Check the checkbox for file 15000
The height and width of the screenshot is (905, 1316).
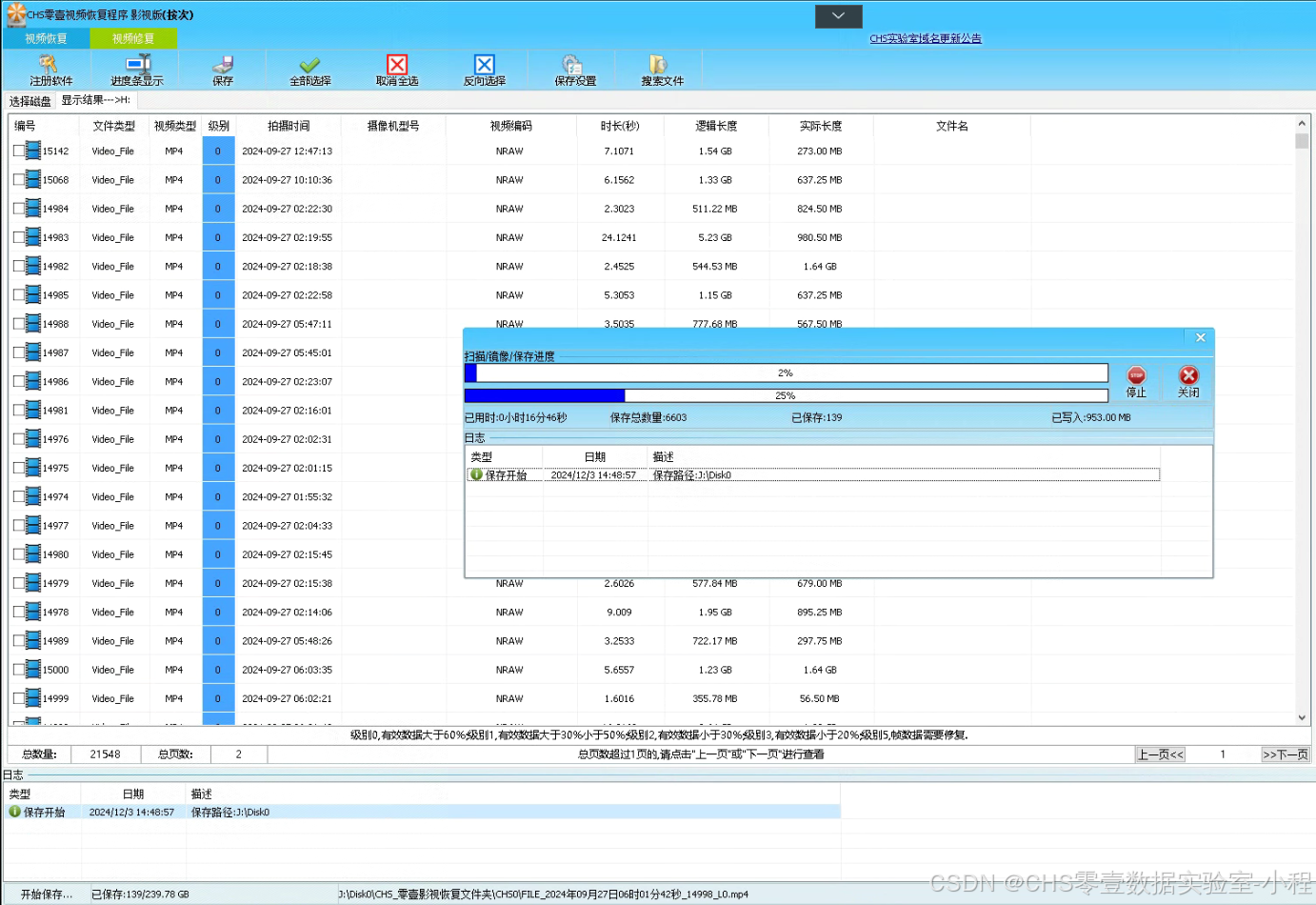tap(19, 670)
